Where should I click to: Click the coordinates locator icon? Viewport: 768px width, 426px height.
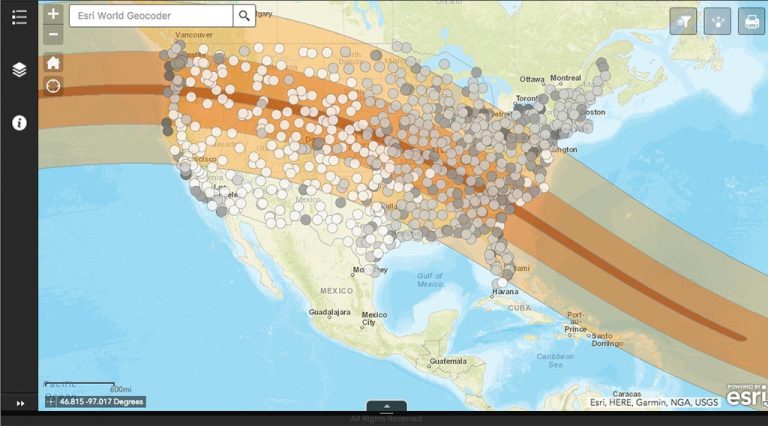51,402
